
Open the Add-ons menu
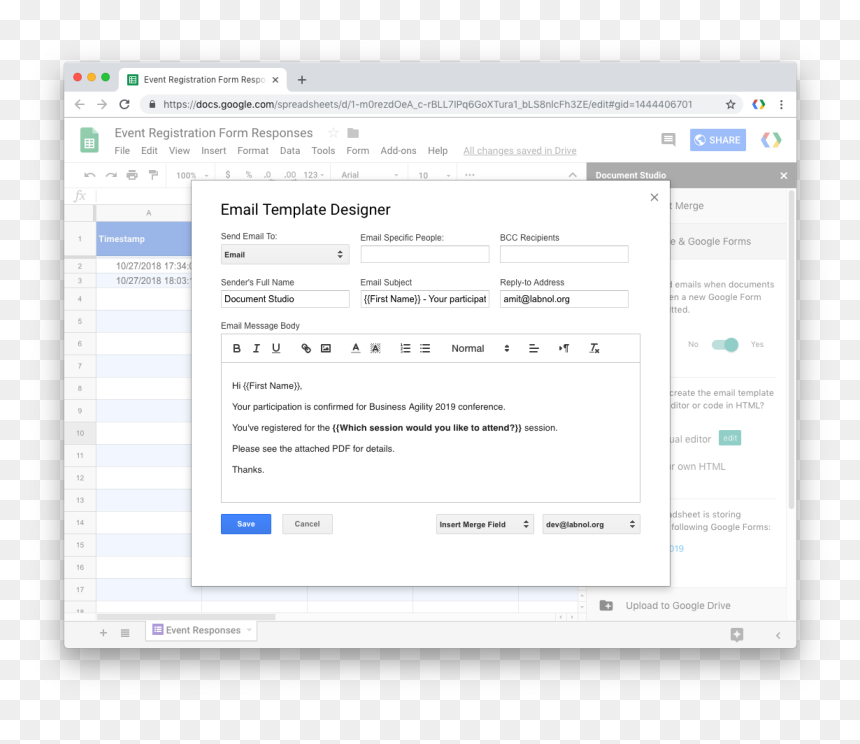point(398,151)
